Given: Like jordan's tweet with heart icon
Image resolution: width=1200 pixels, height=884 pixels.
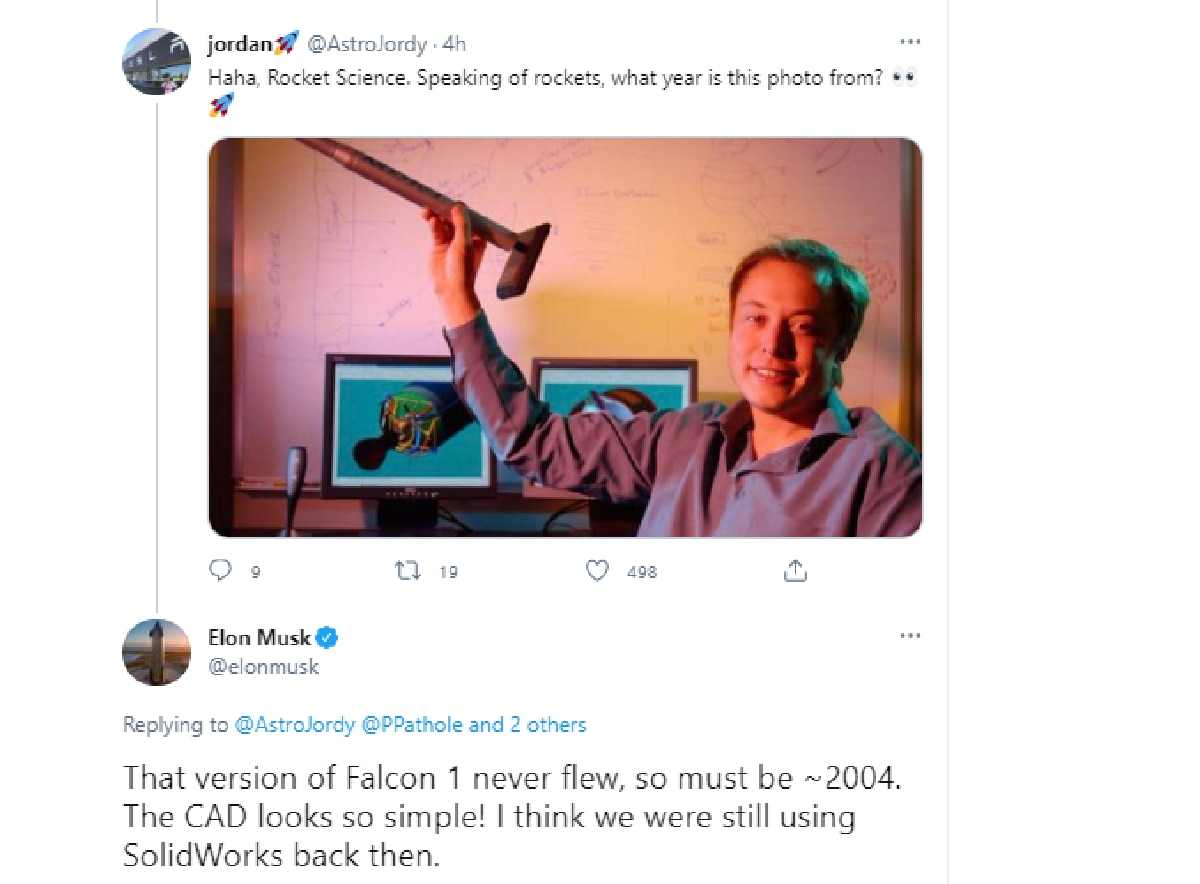Looking at the screenshot, I should coord(597,571).
